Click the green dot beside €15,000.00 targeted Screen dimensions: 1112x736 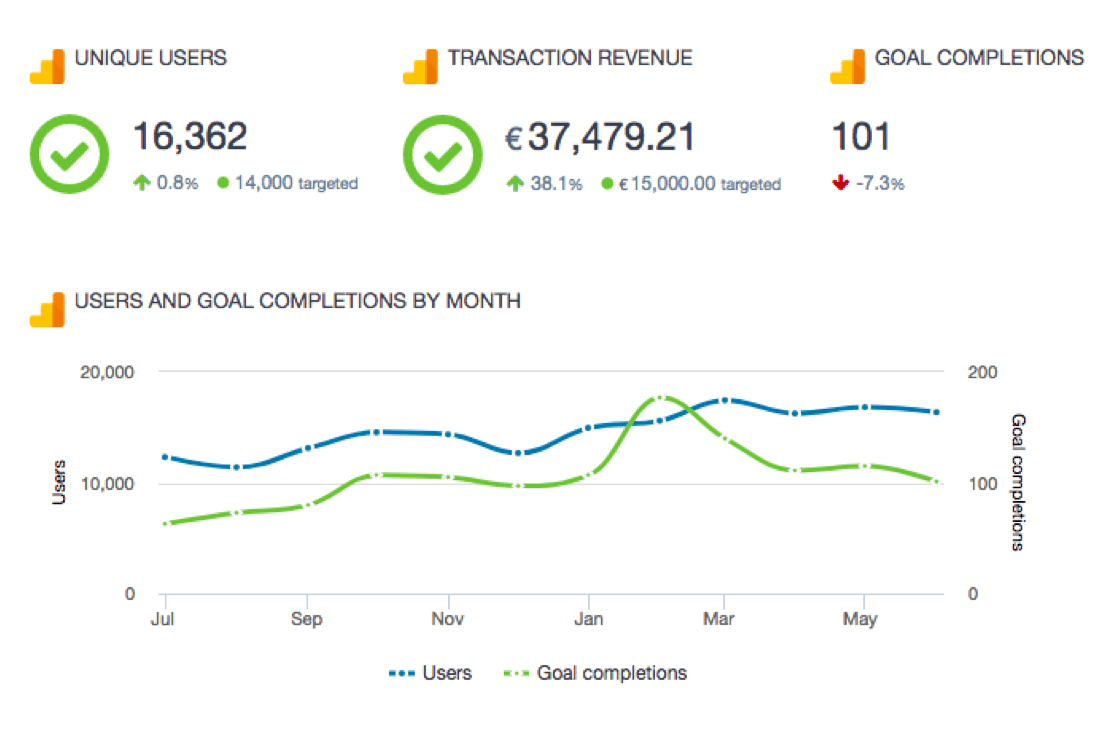(x=607, y=184)
